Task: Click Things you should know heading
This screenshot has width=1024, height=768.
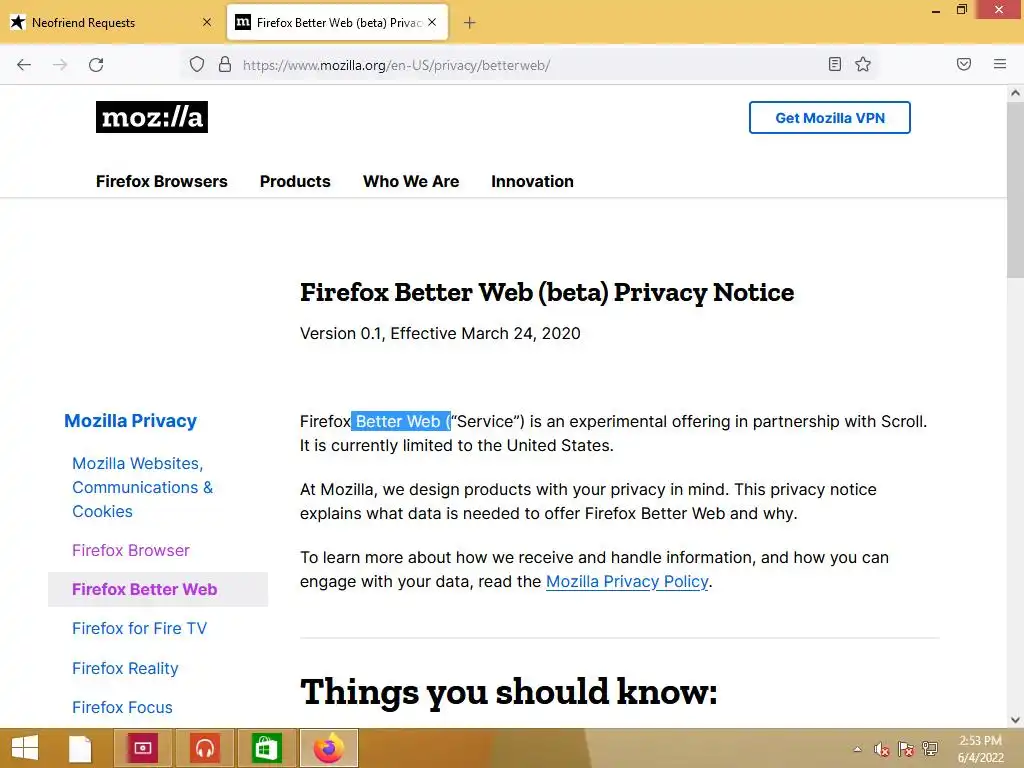Action: tap(509, 692)
